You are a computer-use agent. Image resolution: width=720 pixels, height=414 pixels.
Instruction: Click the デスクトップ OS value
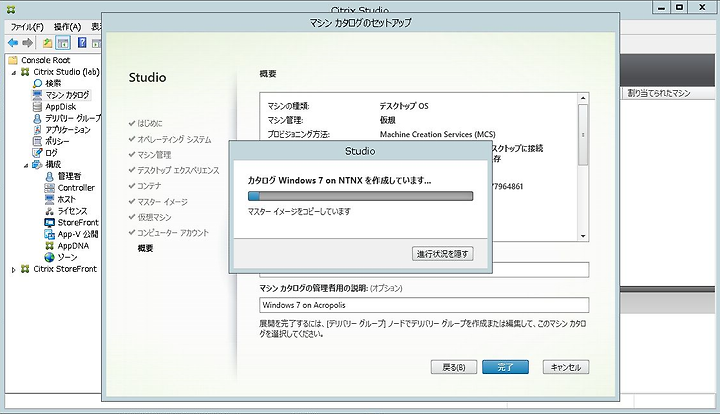[x=404, y=106]
